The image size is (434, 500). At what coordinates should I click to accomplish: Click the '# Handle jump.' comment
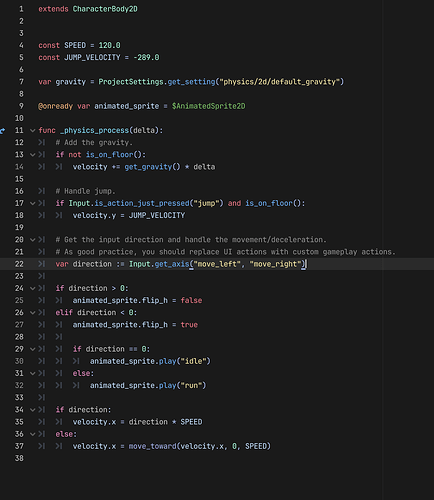click(85, 191)
